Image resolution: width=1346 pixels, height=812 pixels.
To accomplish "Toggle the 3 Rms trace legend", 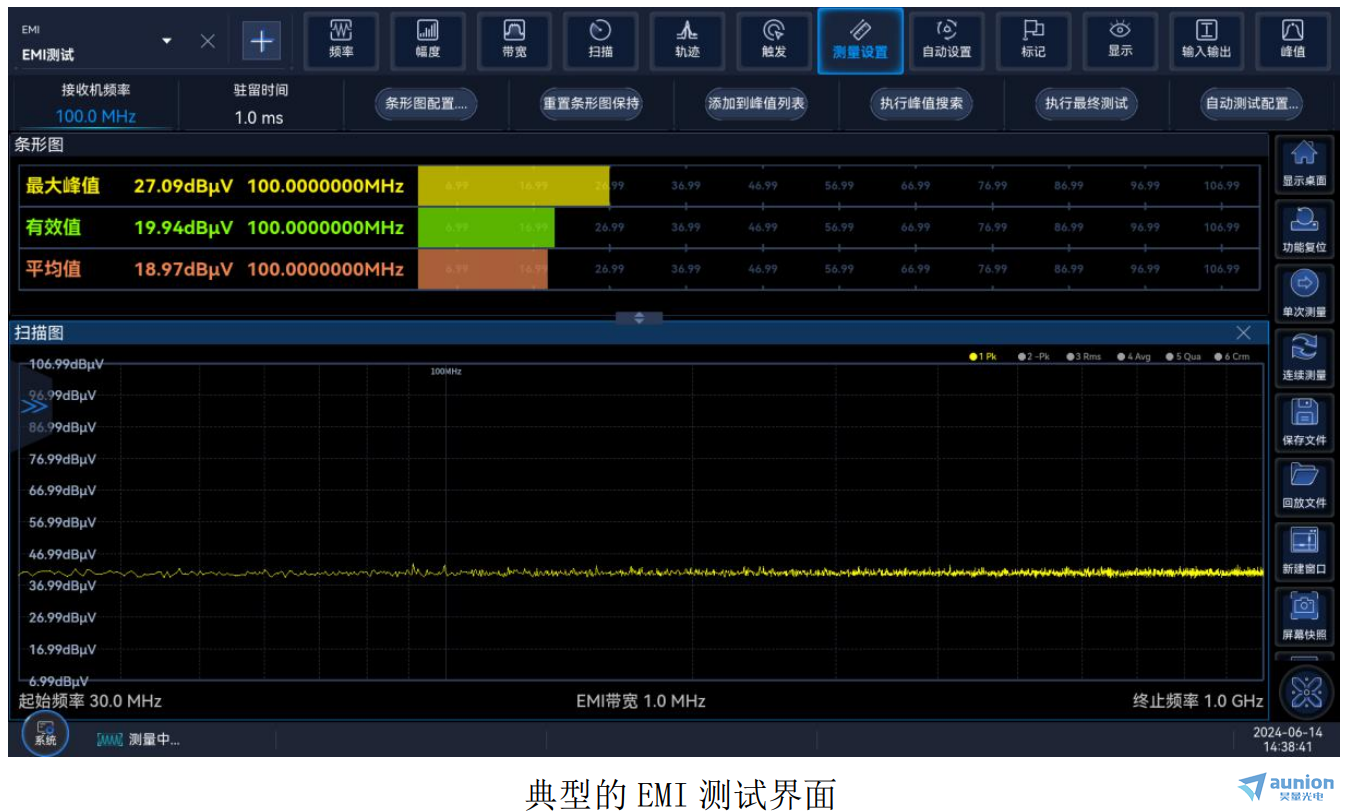I will click(x=1083, y=357).
